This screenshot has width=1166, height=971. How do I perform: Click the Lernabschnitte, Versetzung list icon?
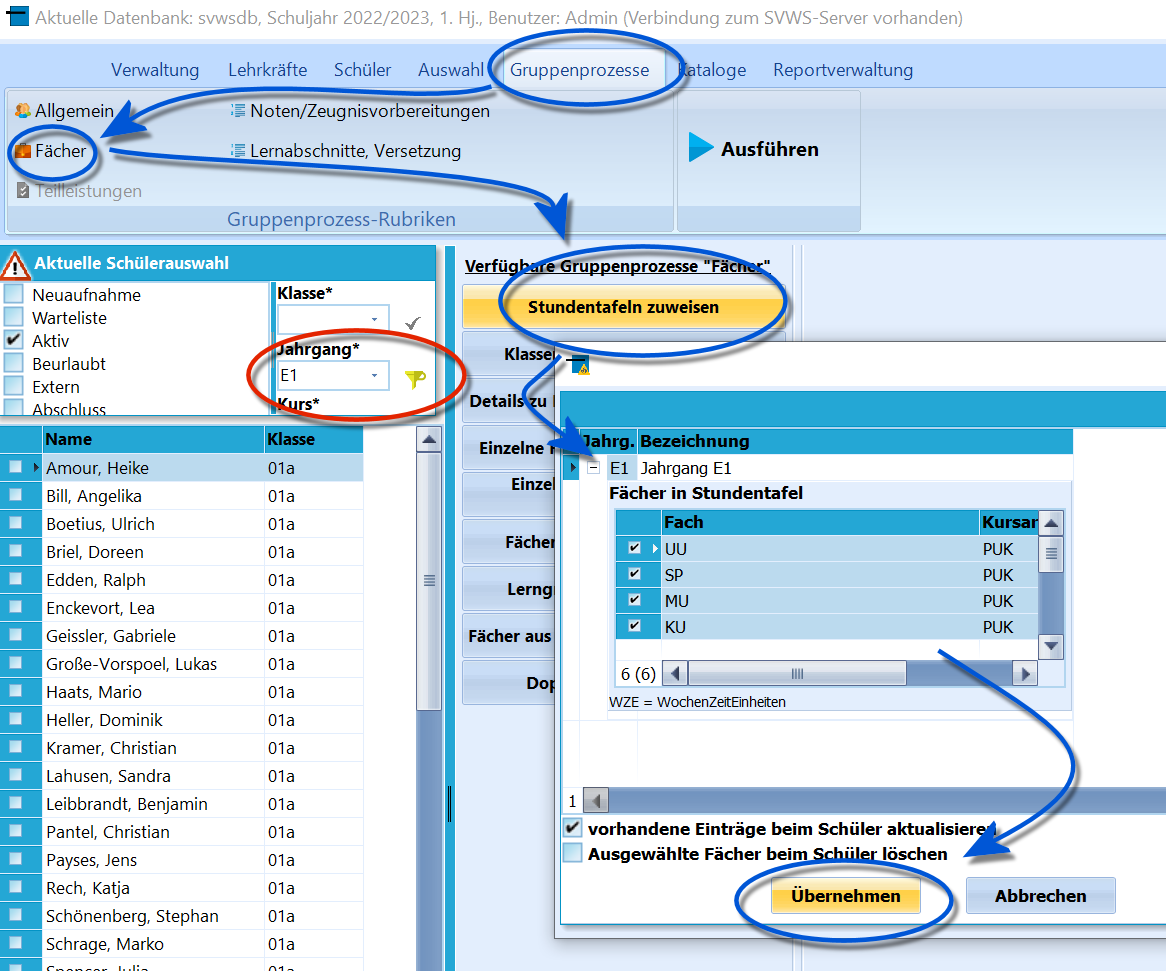238,151
